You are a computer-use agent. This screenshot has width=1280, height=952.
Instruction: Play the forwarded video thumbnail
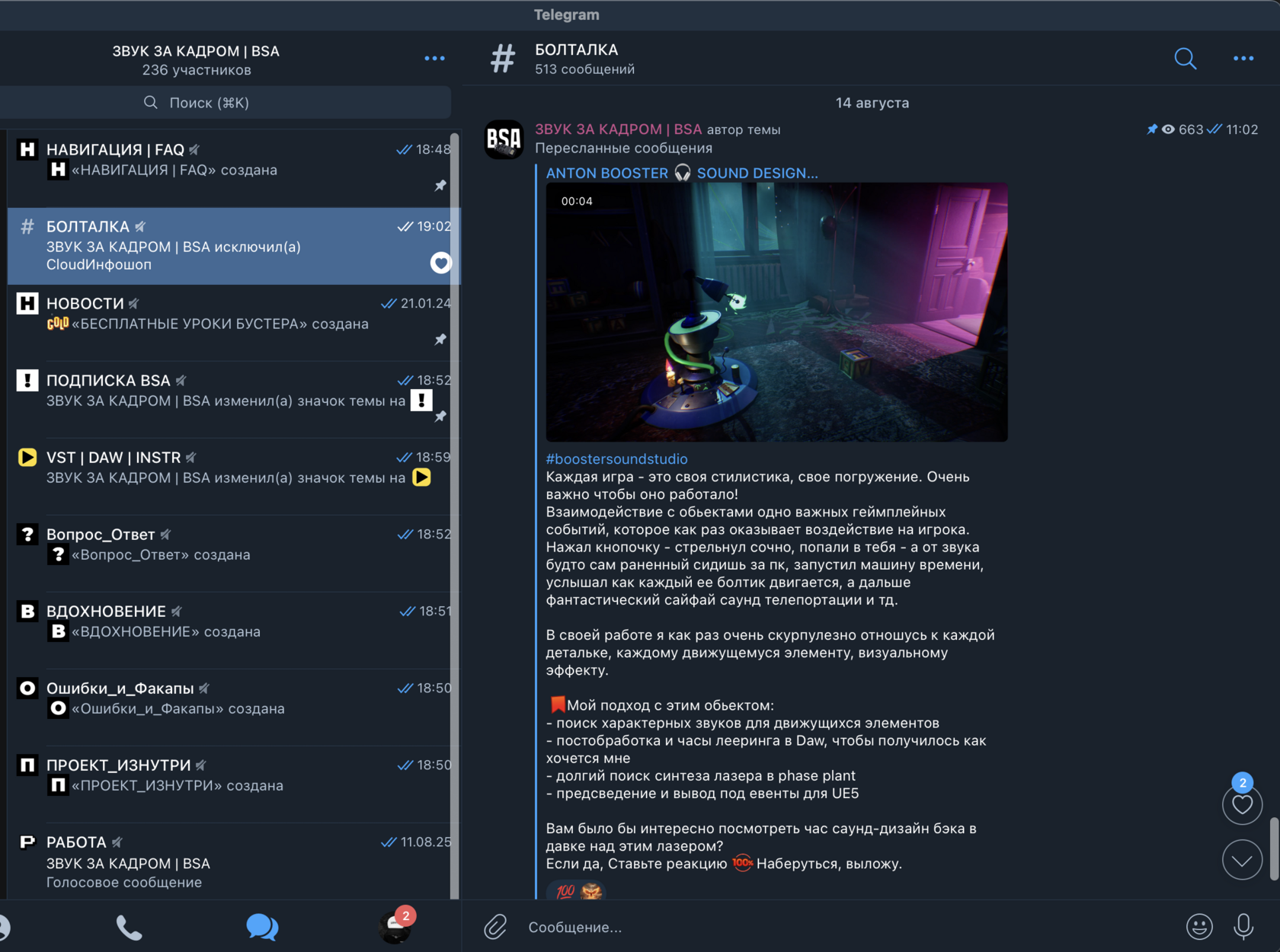pos(776,312)
